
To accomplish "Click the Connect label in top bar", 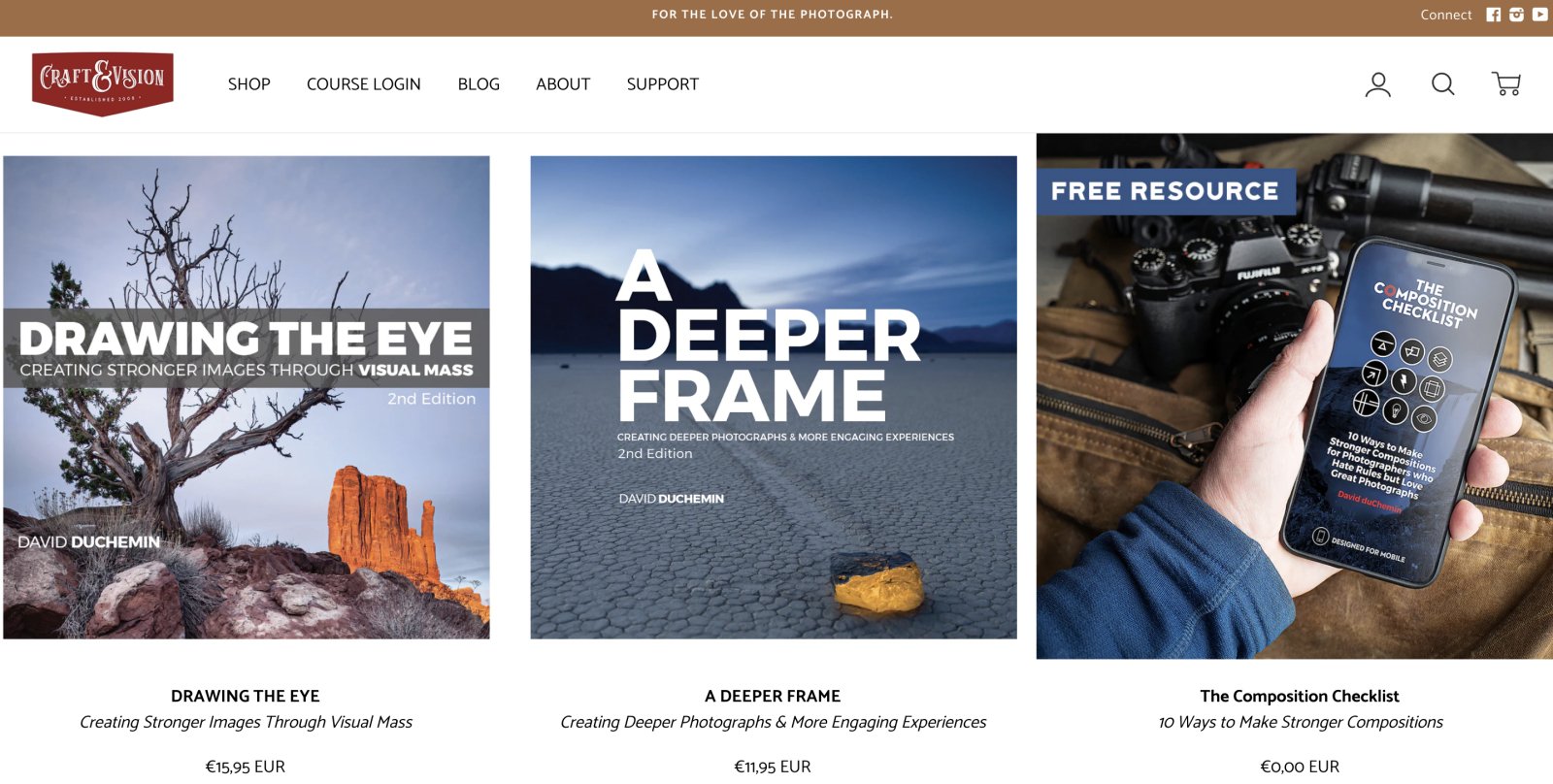I will coord(1446,15).
